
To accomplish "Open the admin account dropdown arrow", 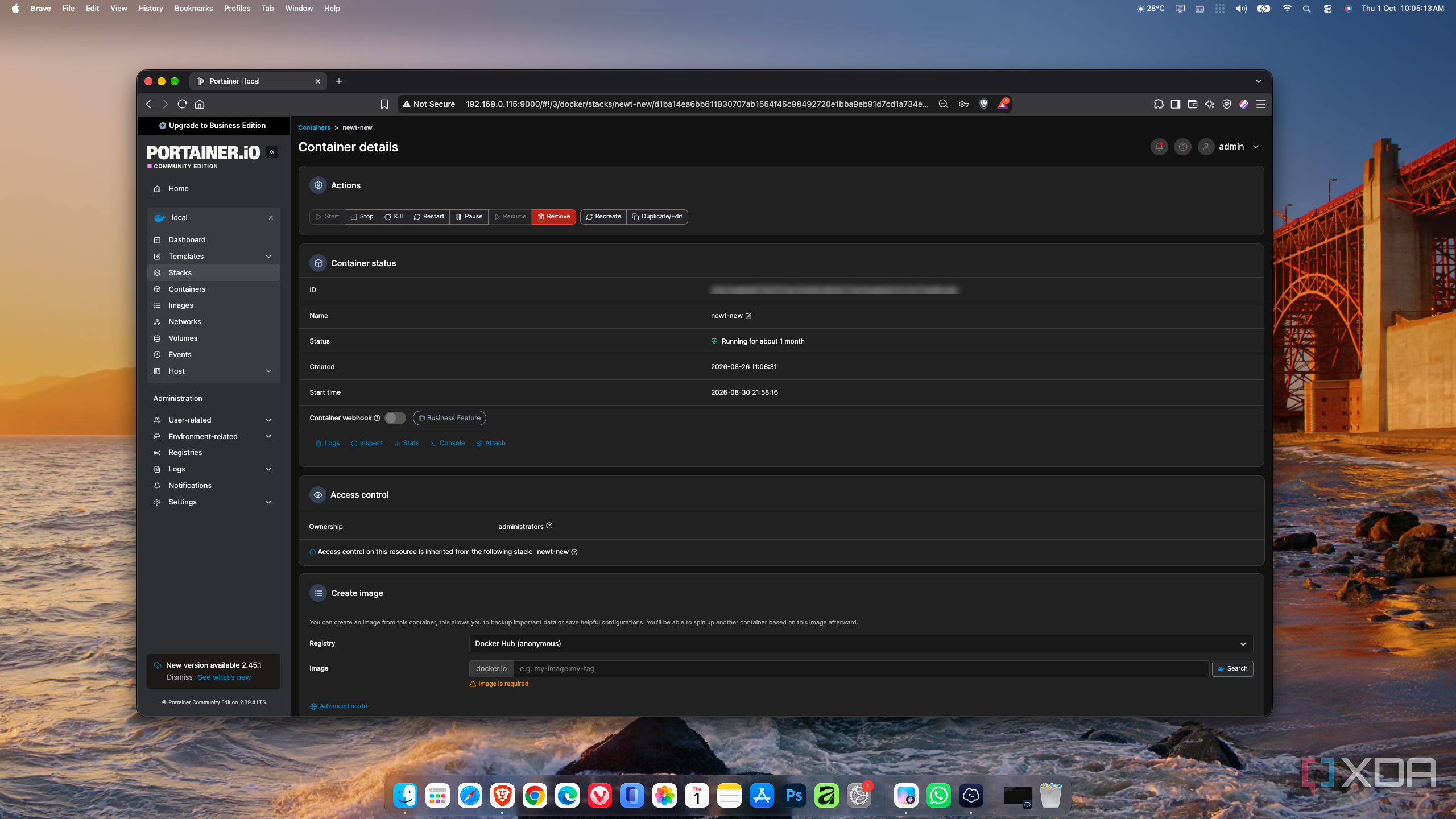I will click(x=1256, y=147).
